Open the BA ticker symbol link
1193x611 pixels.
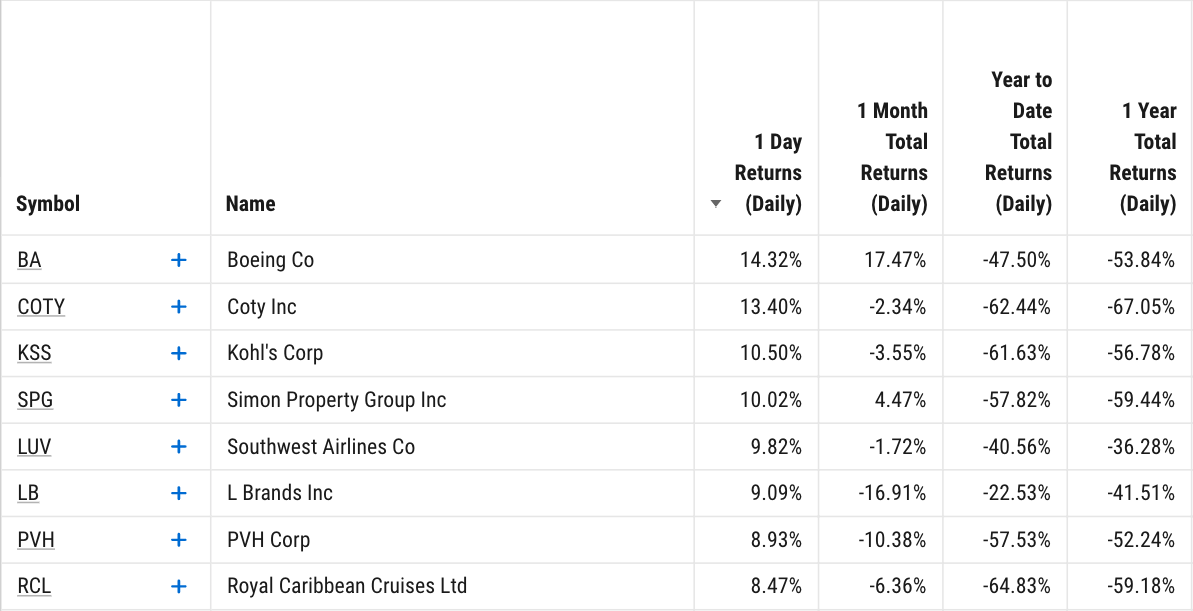(x=29, y=260)
